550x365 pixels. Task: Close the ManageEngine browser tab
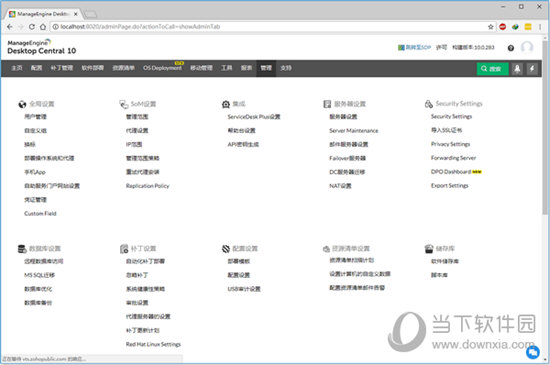(x=75, y=14)
